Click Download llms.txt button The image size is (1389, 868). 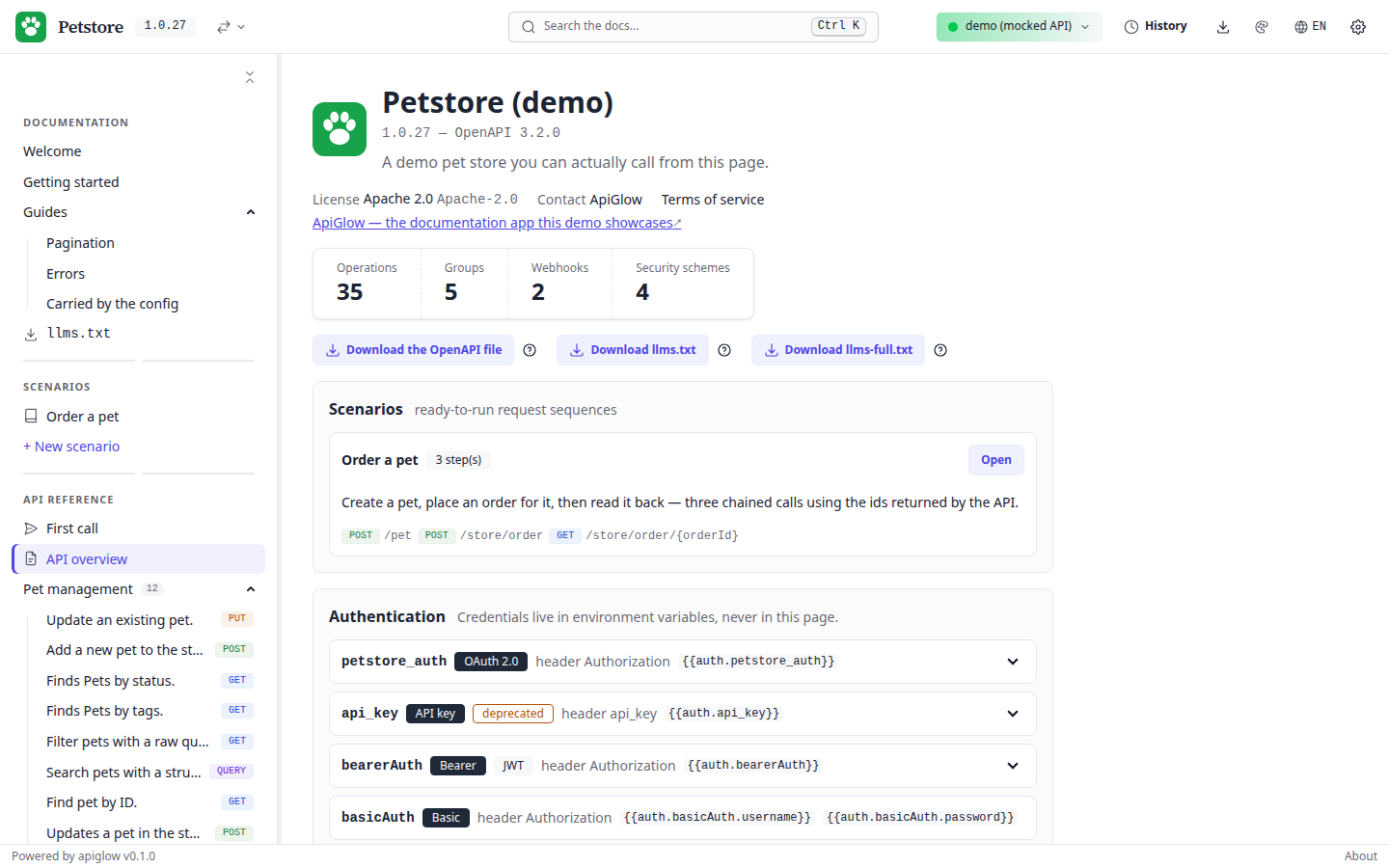point(633,350)
